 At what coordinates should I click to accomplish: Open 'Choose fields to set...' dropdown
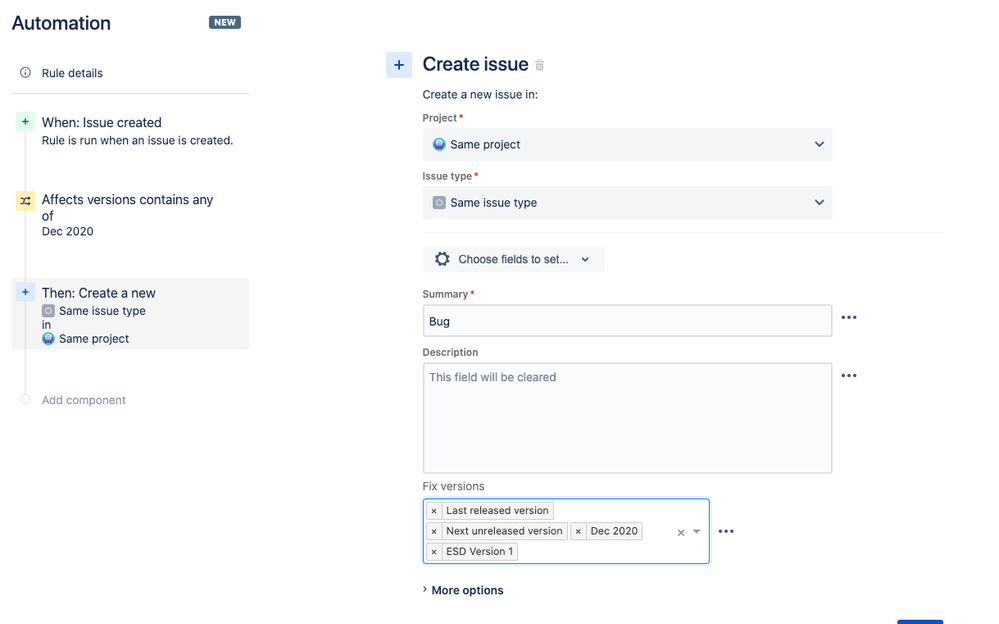513,259
